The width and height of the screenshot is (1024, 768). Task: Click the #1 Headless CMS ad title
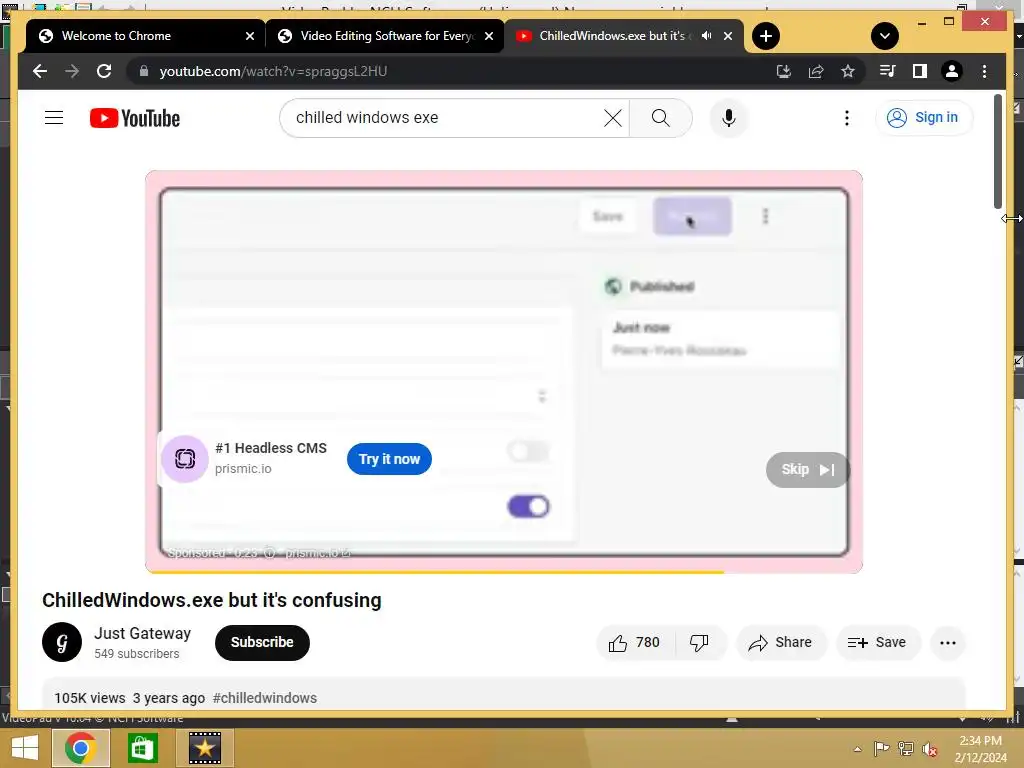271,448
